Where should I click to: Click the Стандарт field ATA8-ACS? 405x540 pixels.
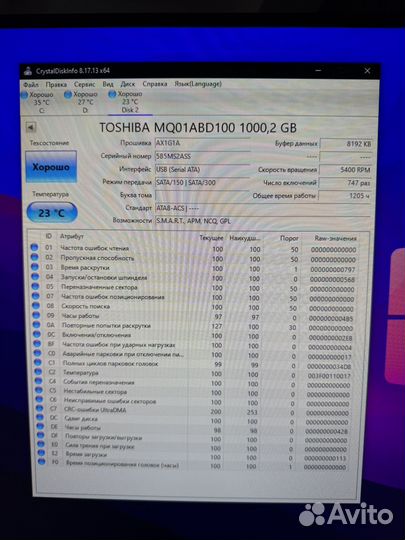click(262, 208)
